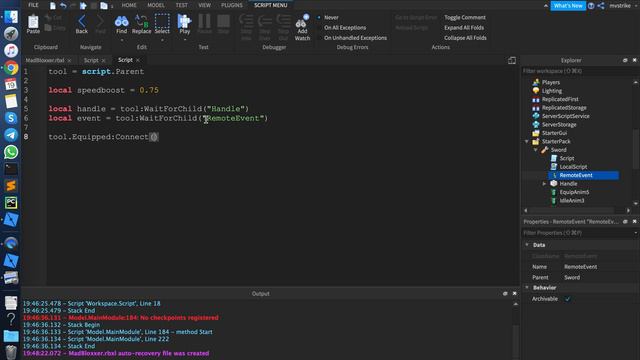Switch to the PLUGINS ribbon tab
The width and height of the screenshot is (640, 360).
232,5
